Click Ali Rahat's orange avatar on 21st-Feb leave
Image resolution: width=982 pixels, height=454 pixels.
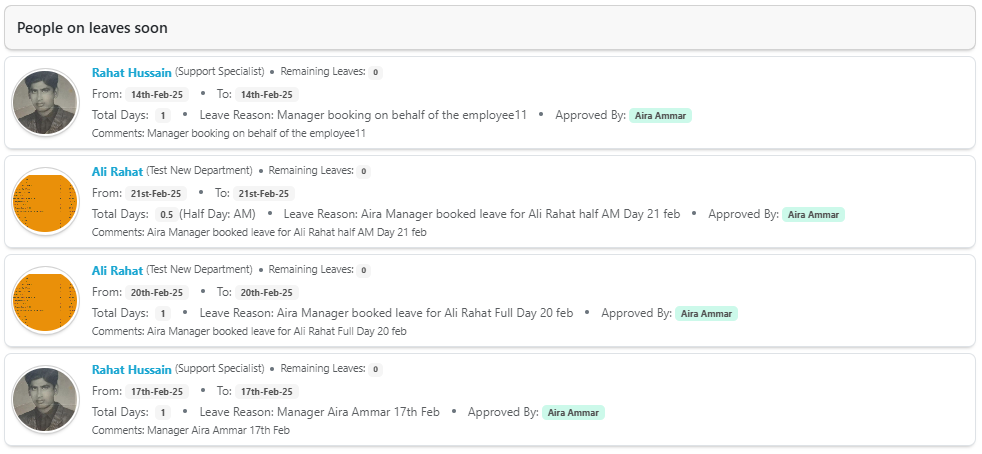[x=45, y=202]
